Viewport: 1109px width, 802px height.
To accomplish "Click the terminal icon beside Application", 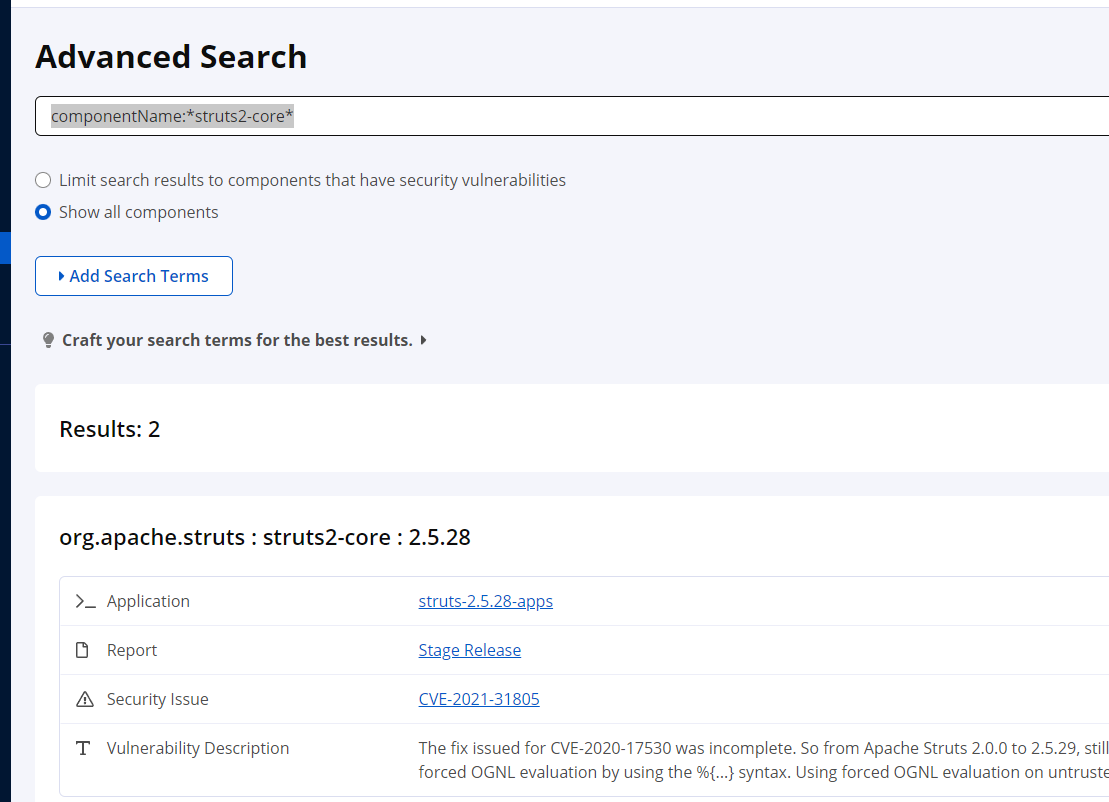I will point(85,602).
